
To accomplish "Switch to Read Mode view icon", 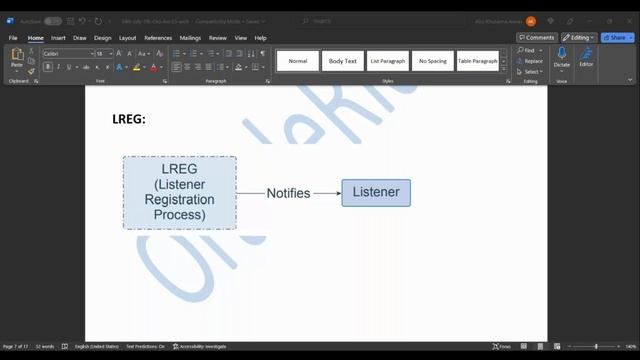I will (524, 347).
